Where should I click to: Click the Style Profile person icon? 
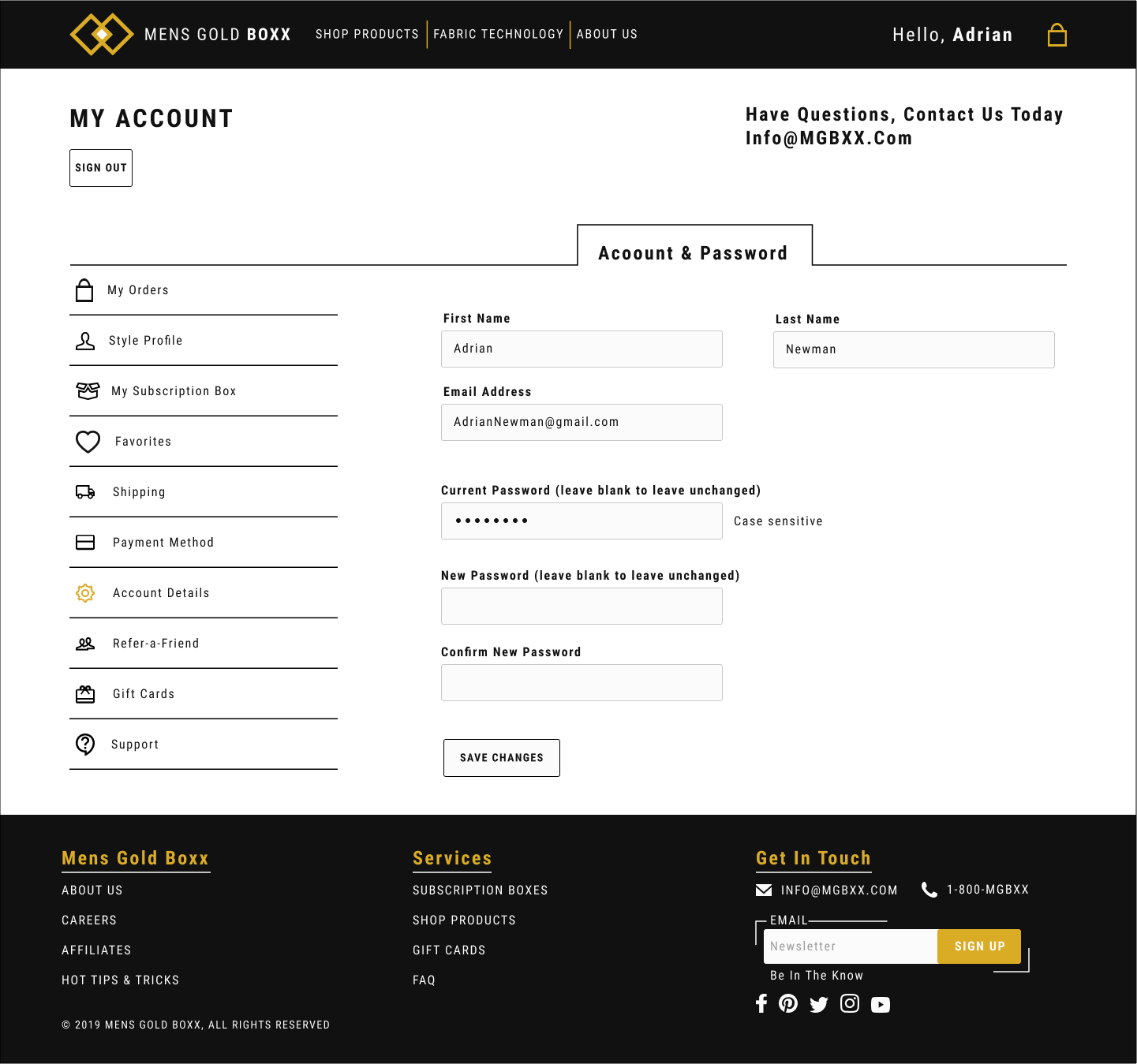(x=85, y=341)
